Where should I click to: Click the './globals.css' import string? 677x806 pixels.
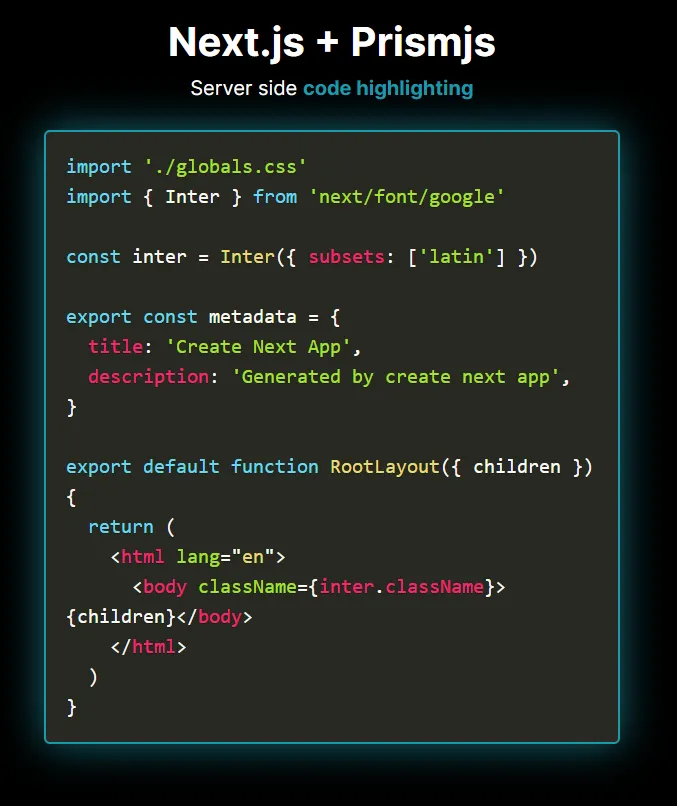coord(225,167)
